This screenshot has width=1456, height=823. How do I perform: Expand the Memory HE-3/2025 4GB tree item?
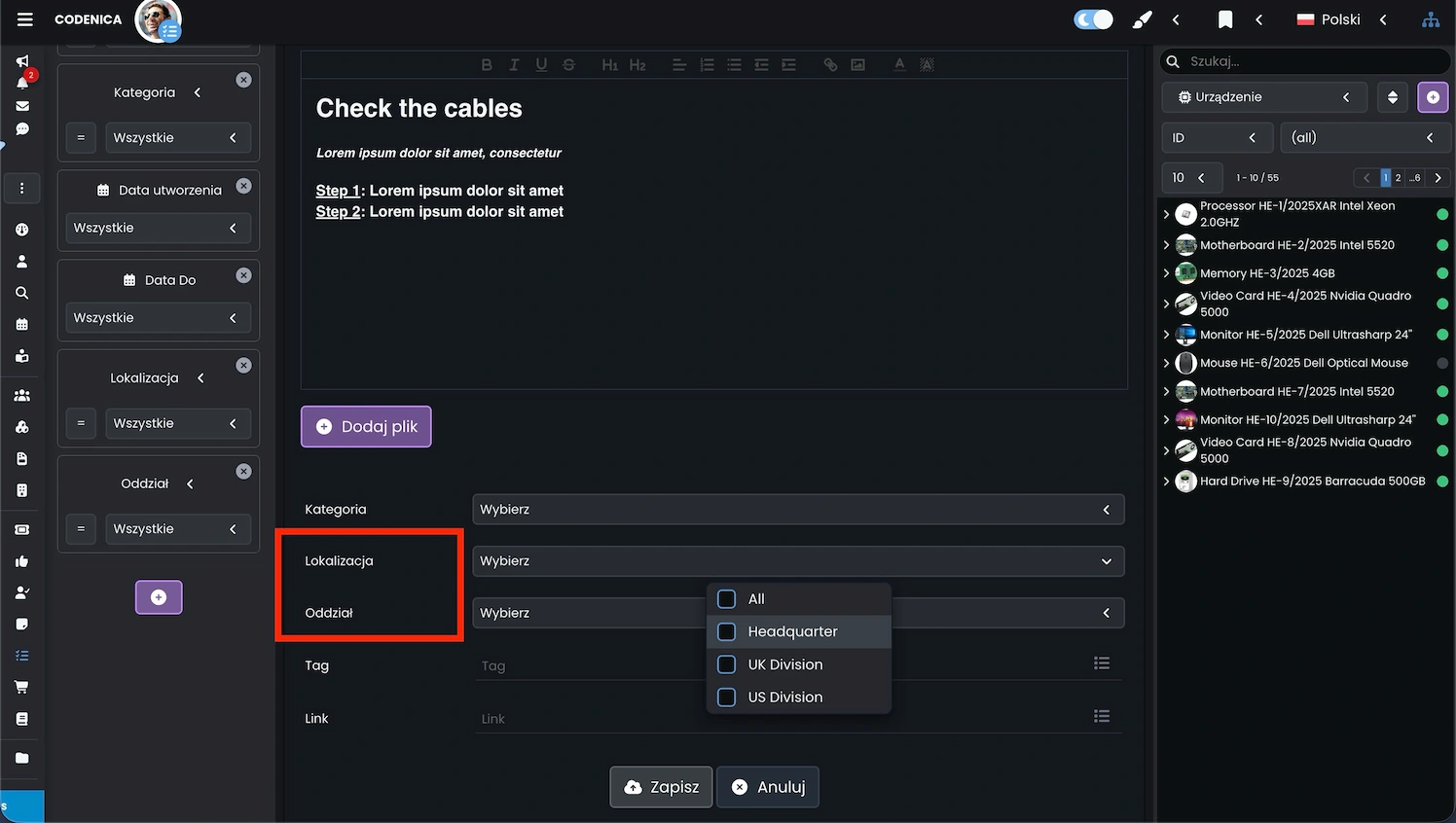pyautogui.click(x=1166, y=273)
